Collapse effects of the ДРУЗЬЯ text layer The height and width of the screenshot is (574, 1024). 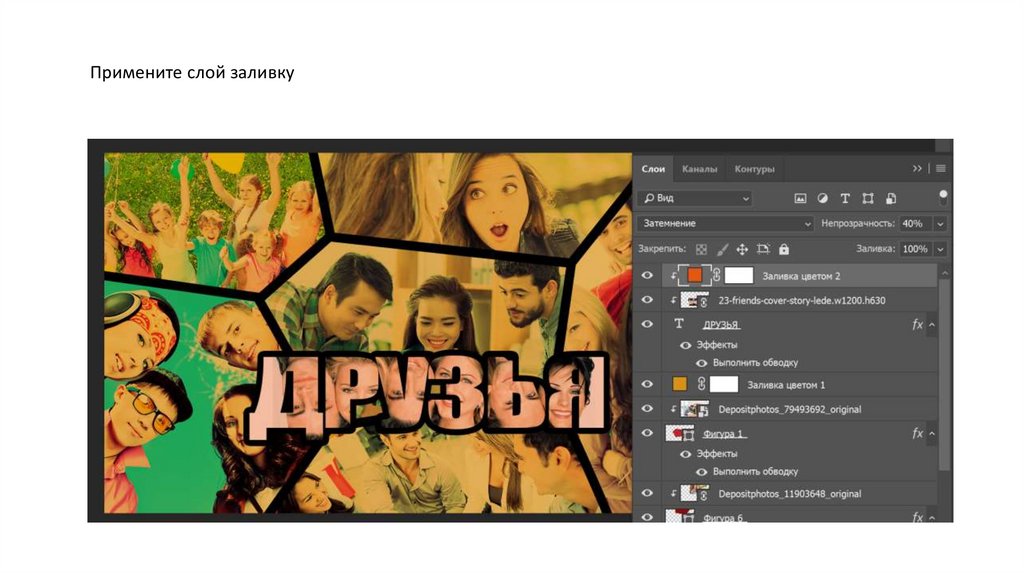click(x=932, y=325)
